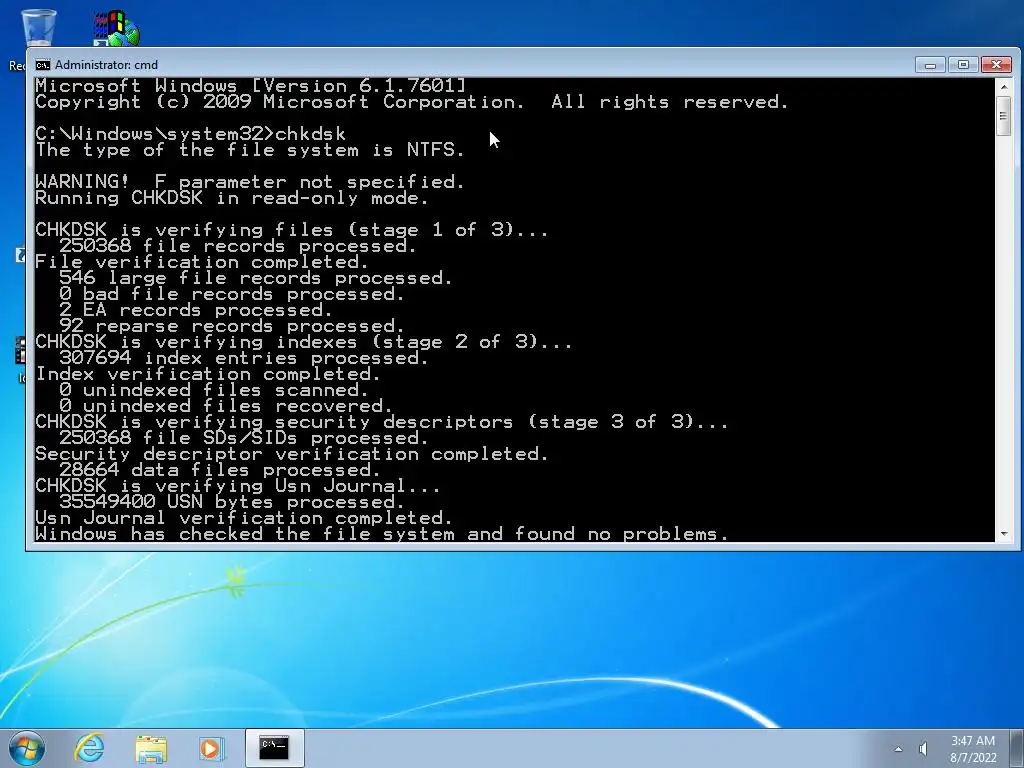Click the cmd window title bar icon

coord(43,65)
